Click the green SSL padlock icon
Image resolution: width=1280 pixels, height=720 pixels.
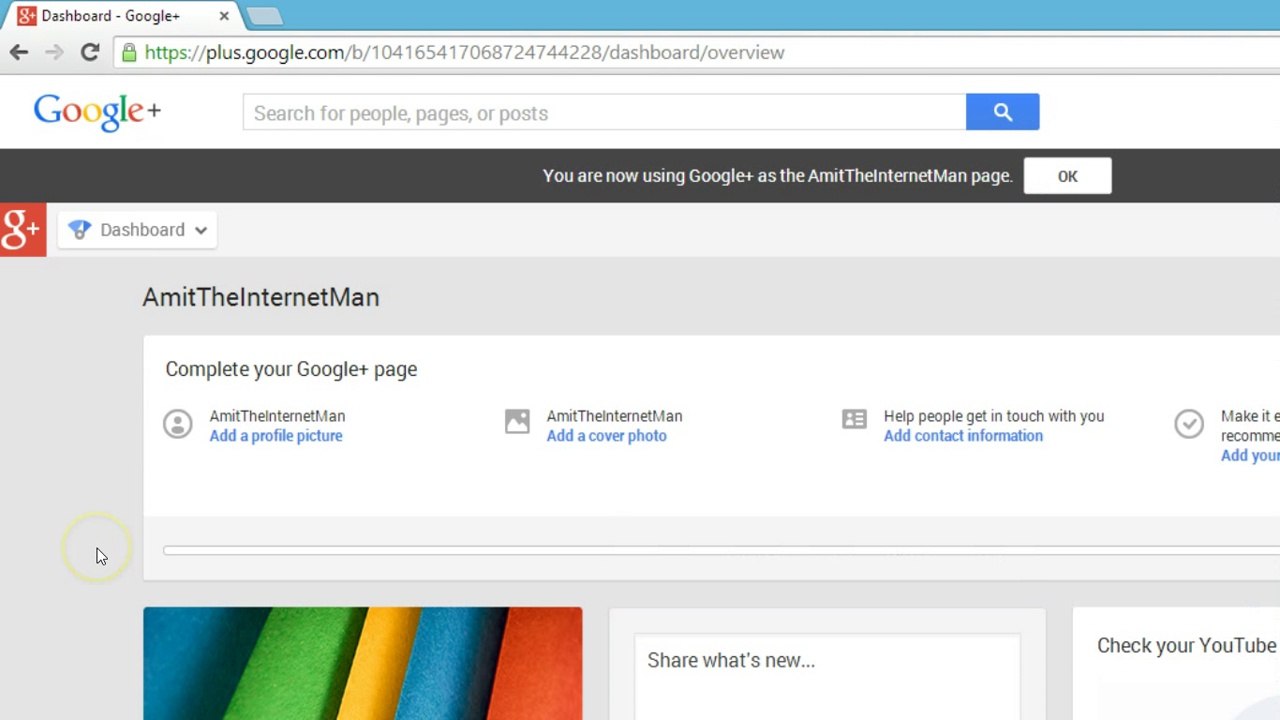pos(129,52)
